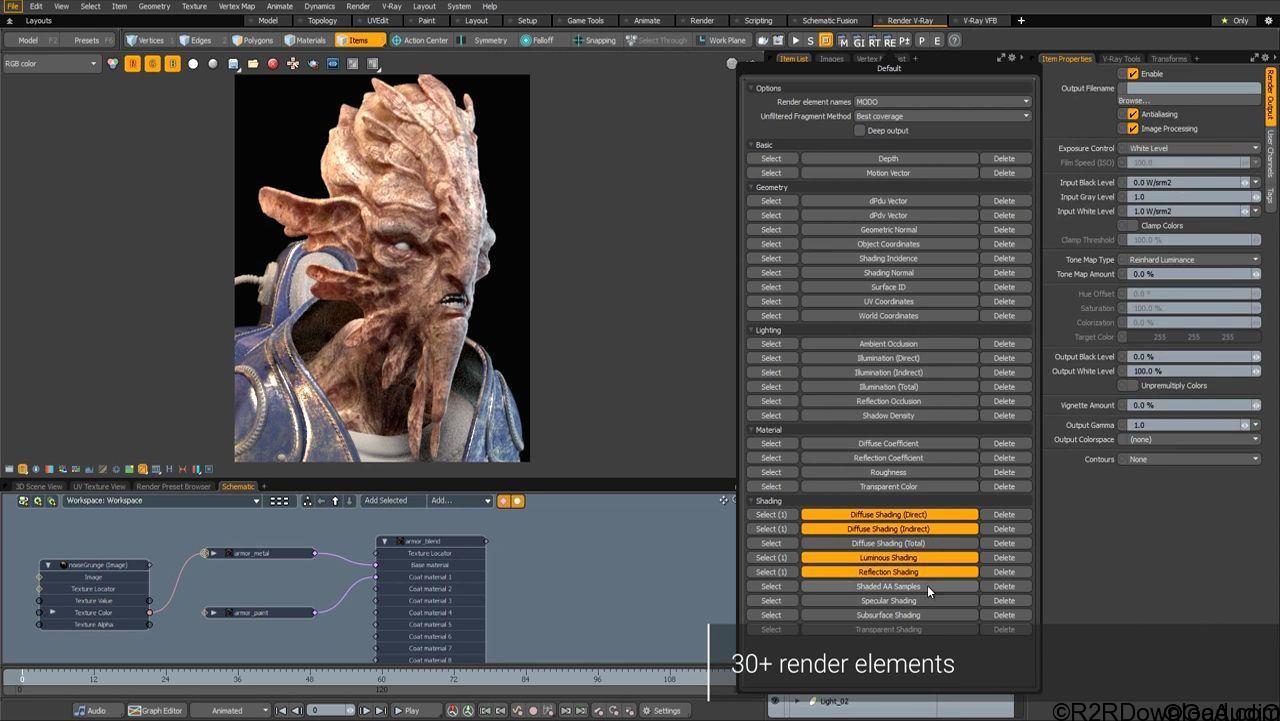Enable the Deep output checkbox
This screenshot has width=1280, height=721.
859,130
